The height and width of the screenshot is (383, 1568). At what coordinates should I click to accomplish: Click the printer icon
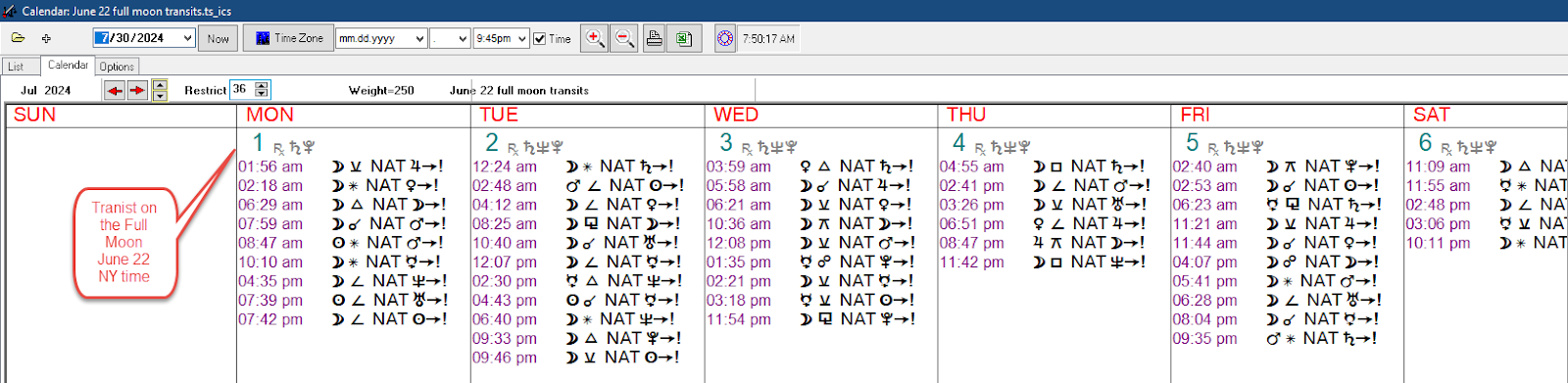[x=654, y=38]
